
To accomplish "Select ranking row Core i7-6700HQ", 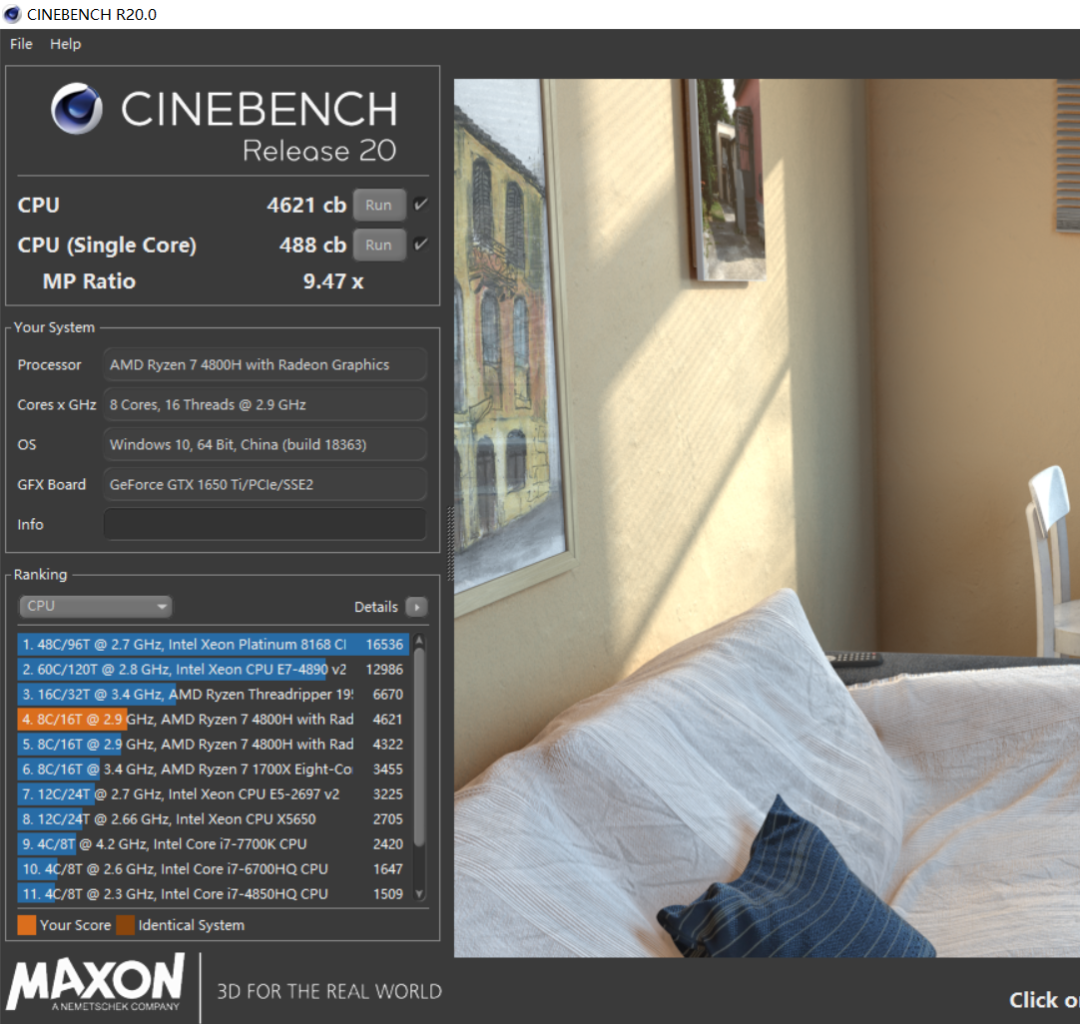I will 214,868.
